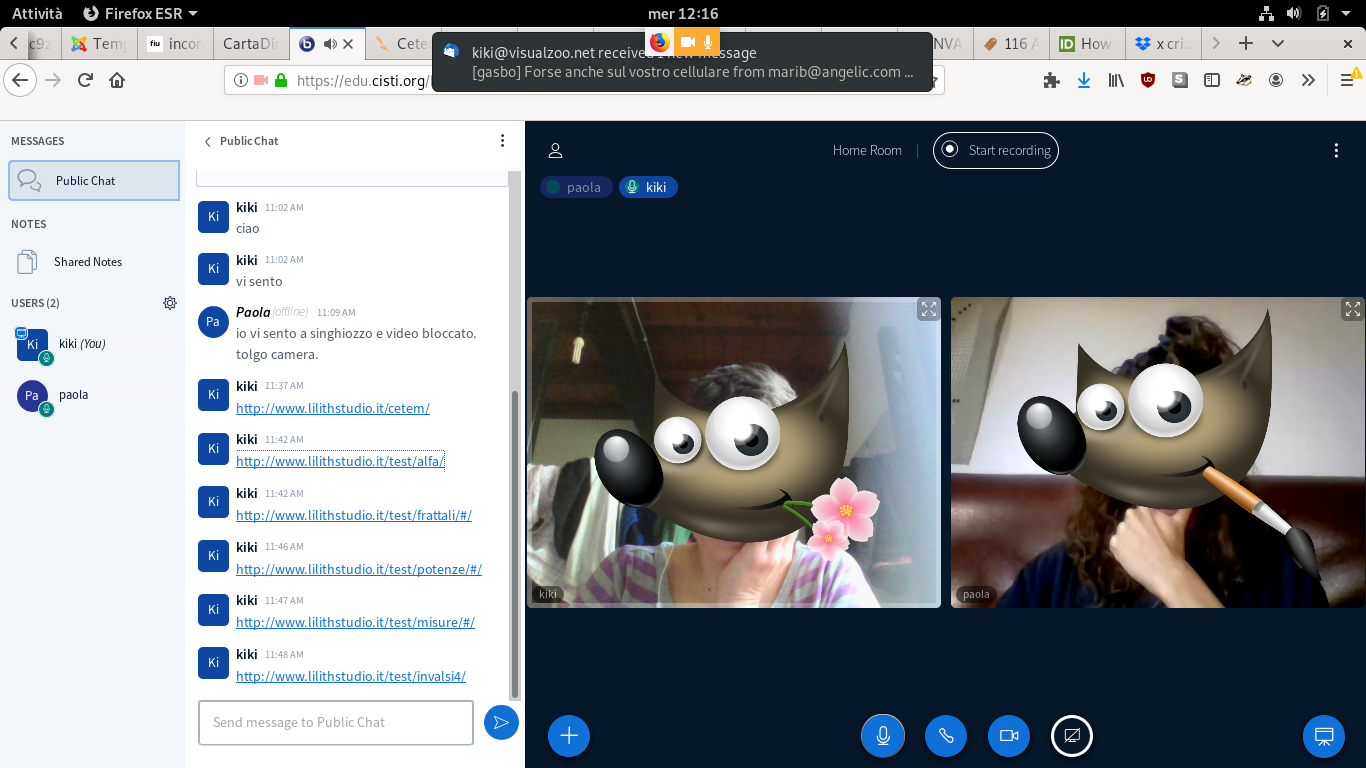Image resolution: width=1366 pixels, height=768 pixels.
Task: Open the Firefox ESR application menu
Action: [140, 13]
